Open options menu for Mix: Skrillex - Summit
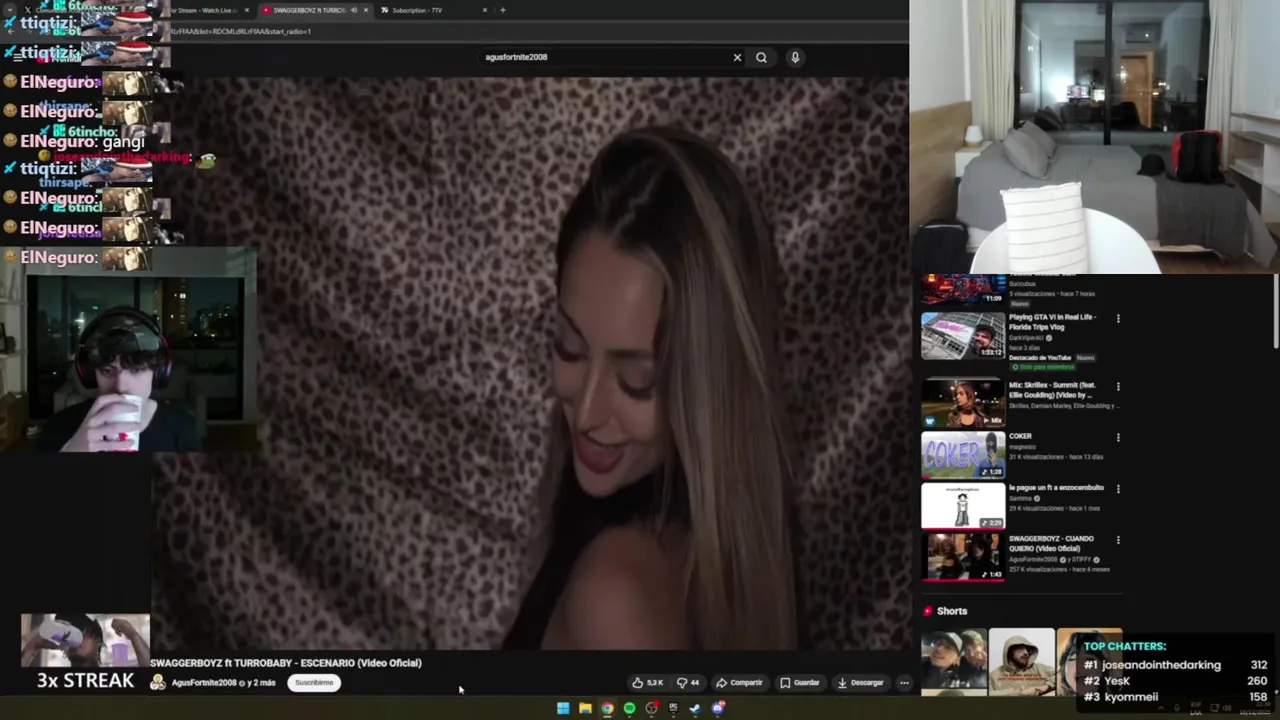This screenshot has height=720, width=1280. [1118, 387]
